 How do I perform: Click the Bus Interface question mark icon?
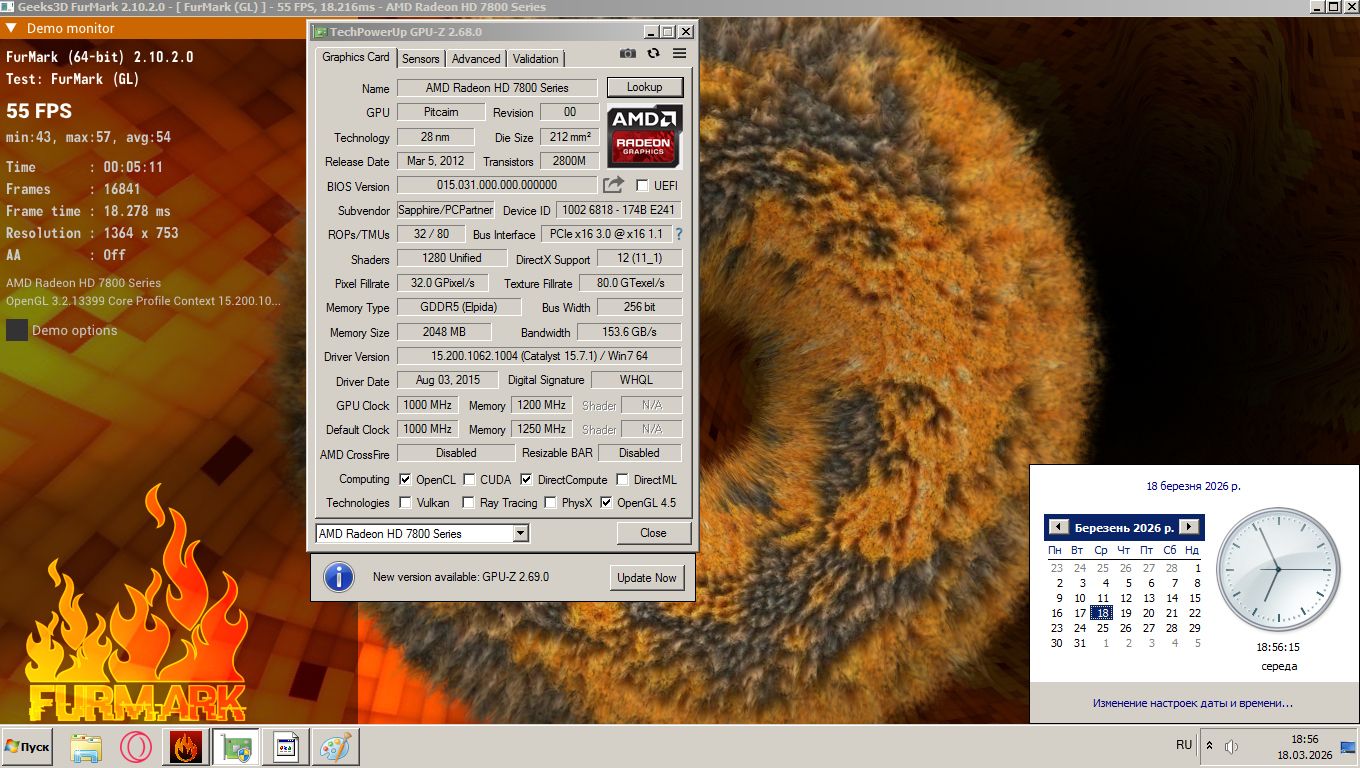[x=679, y=235]
